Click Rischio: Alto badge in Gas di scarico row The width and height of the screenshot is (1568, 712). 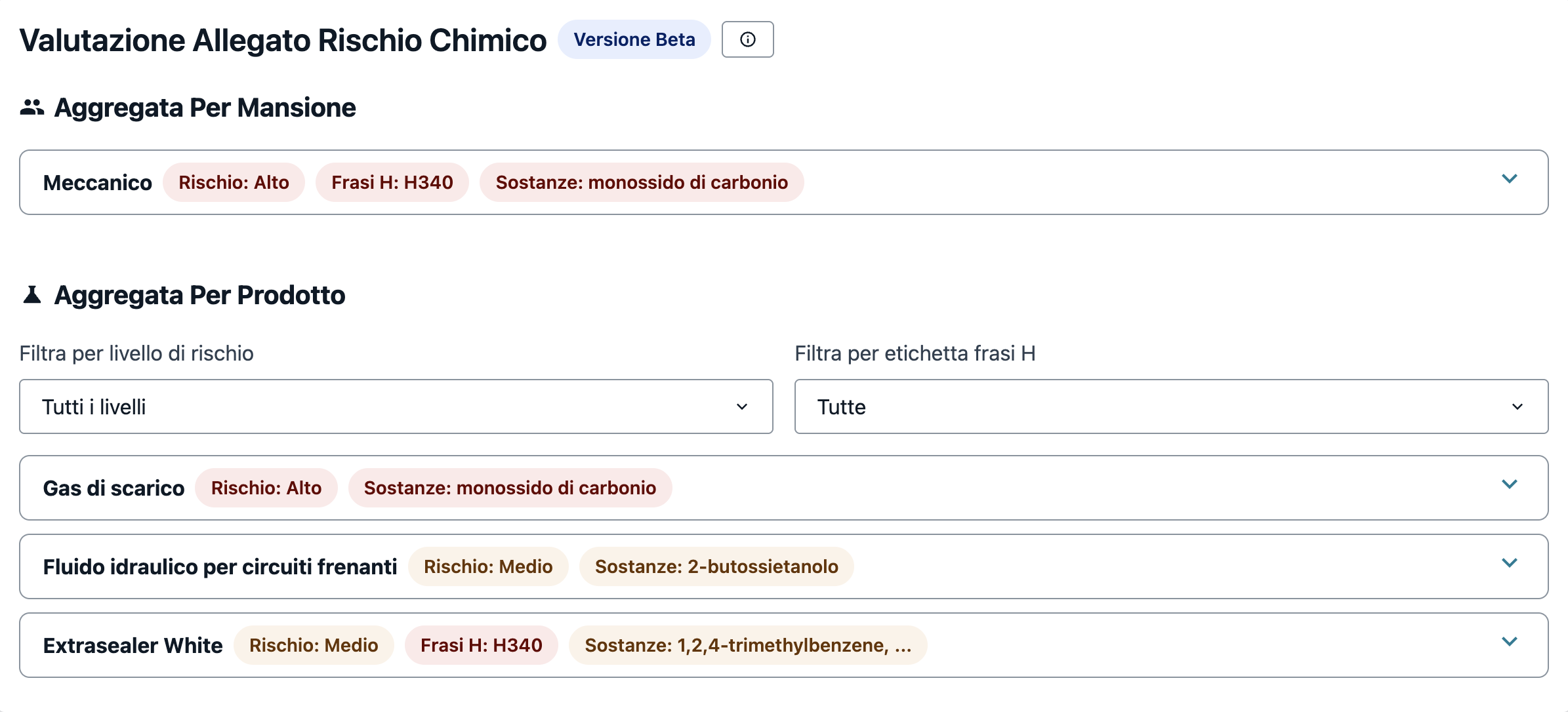[266, 488]
